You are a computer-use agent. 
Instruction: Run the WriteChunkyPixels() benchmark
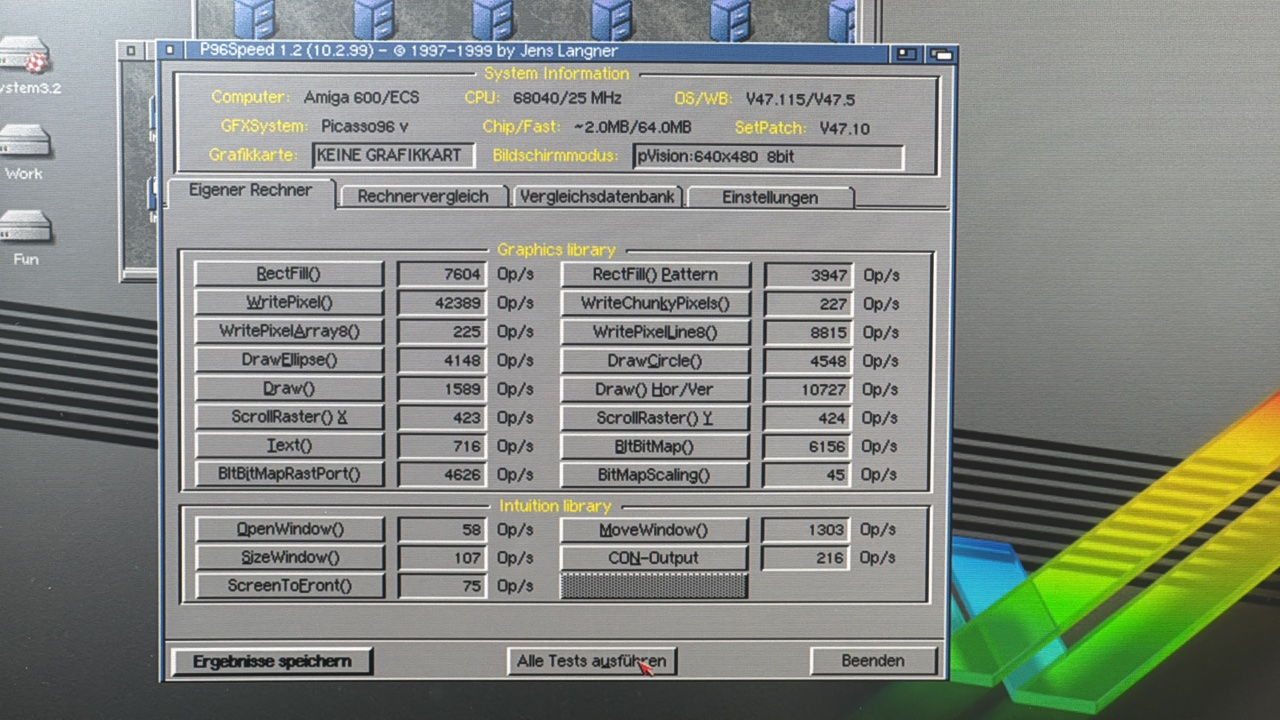tap(654, 303)
